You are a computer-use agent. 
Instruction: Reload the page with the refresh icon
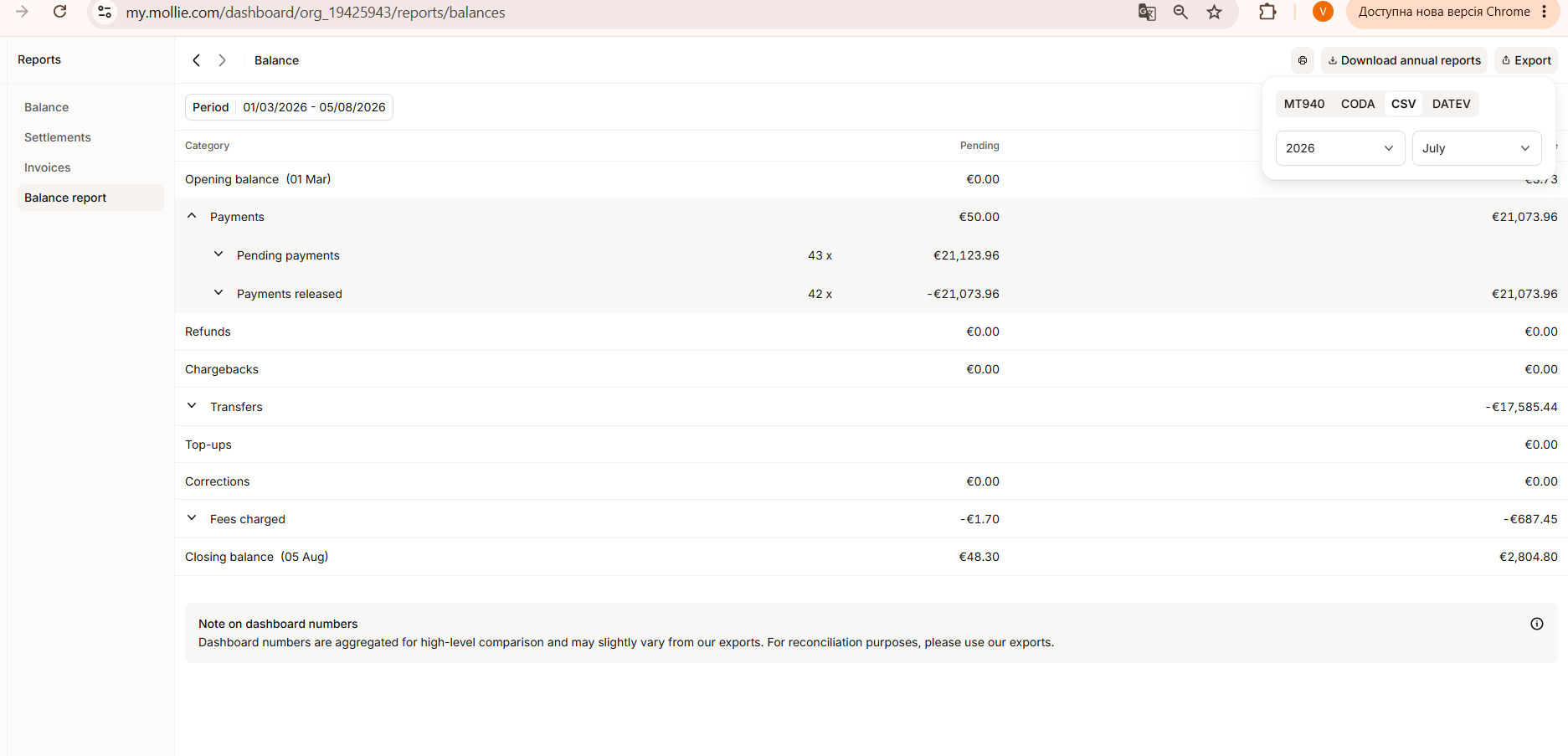click(59, 12)
